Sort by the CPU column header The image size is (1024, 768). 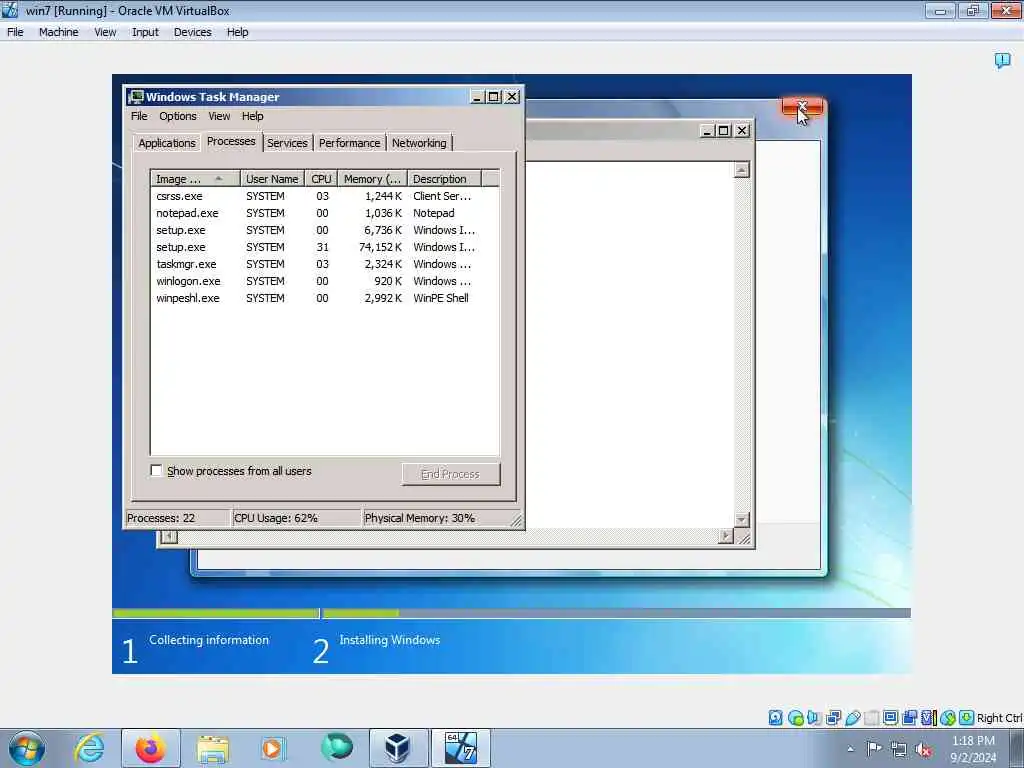321,179
